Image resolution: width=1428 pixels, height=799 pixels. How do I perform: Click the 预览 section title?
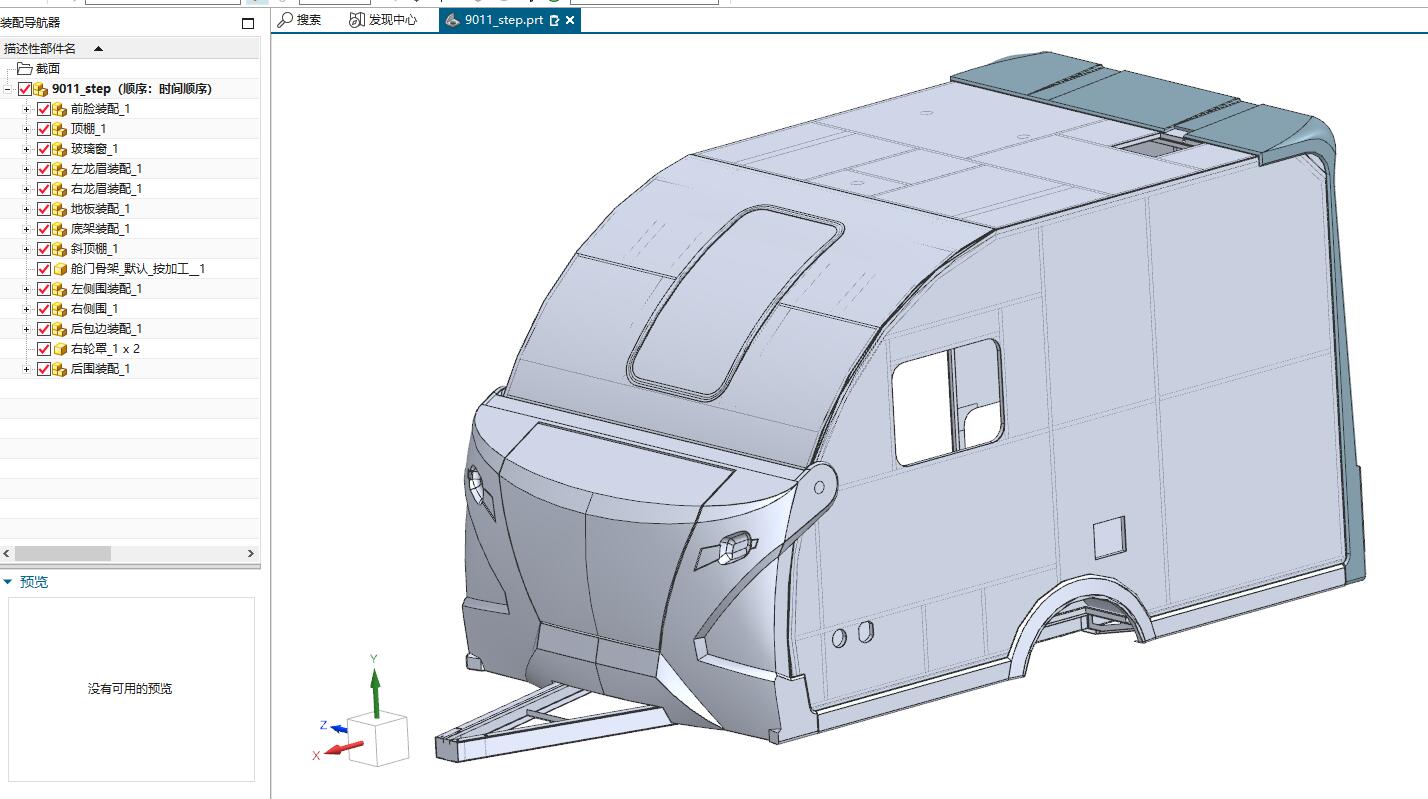(x=34, y=582)
